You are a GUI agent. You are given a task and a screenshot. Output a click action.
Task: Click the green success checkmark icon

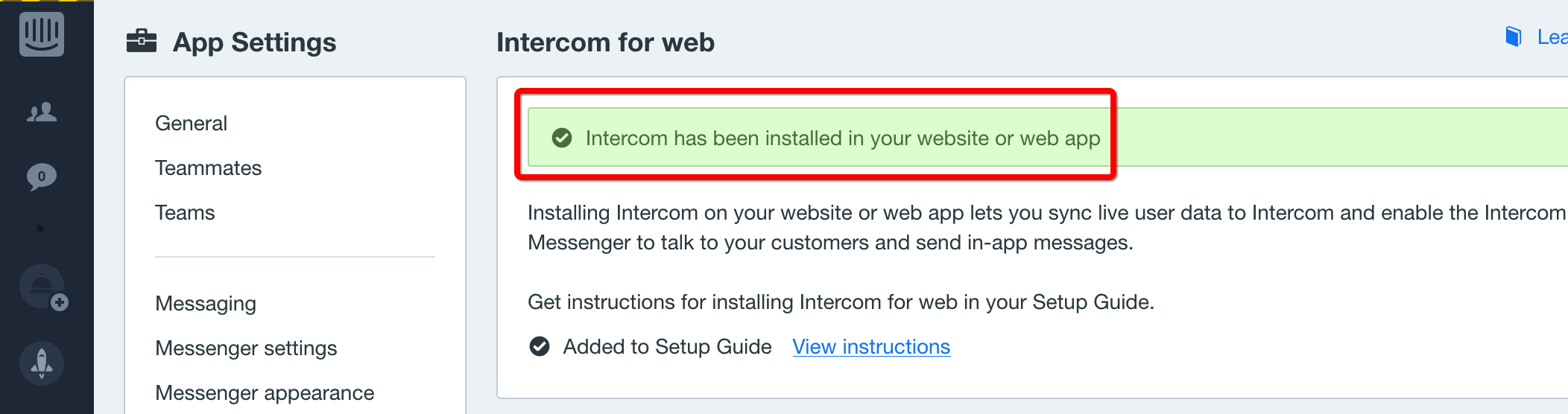(x=562, y=138)
